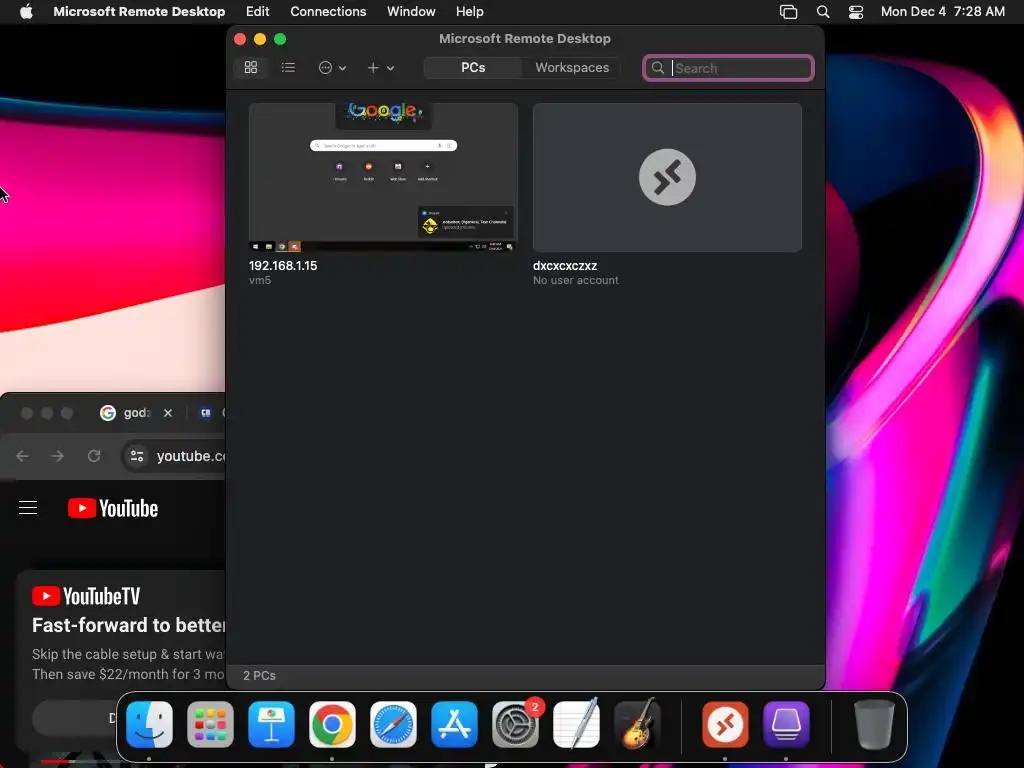The width and height of the screenshot is (1024, 768).
Task: Open the 192.168.1.15 PC thumbnail
Action: tap(383, 177)
